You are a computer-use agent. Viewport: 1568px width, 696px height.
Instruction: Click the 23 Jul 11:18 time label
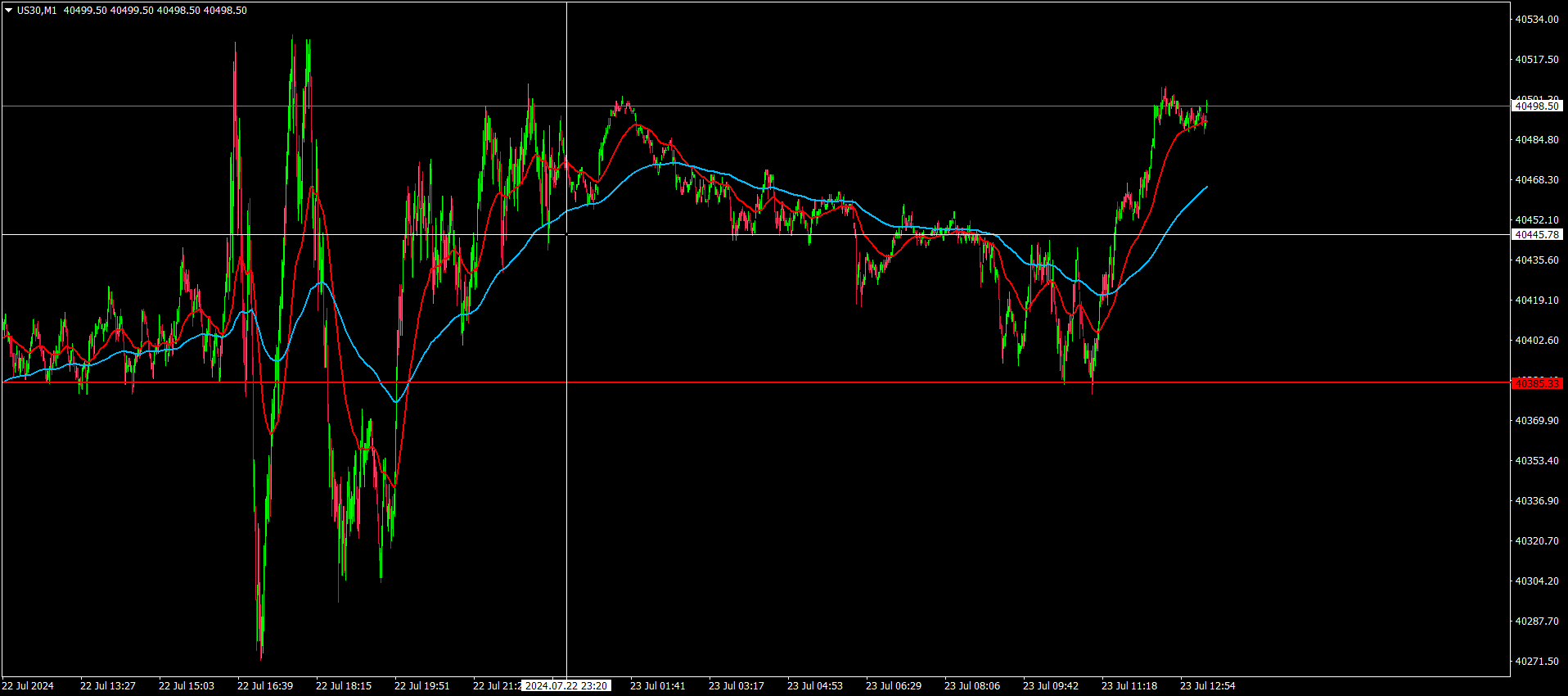click(x=1129, y=686)
